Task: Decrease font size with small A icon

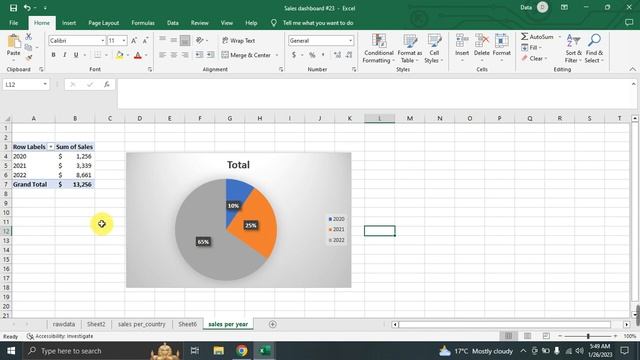Action: [145, 40]
